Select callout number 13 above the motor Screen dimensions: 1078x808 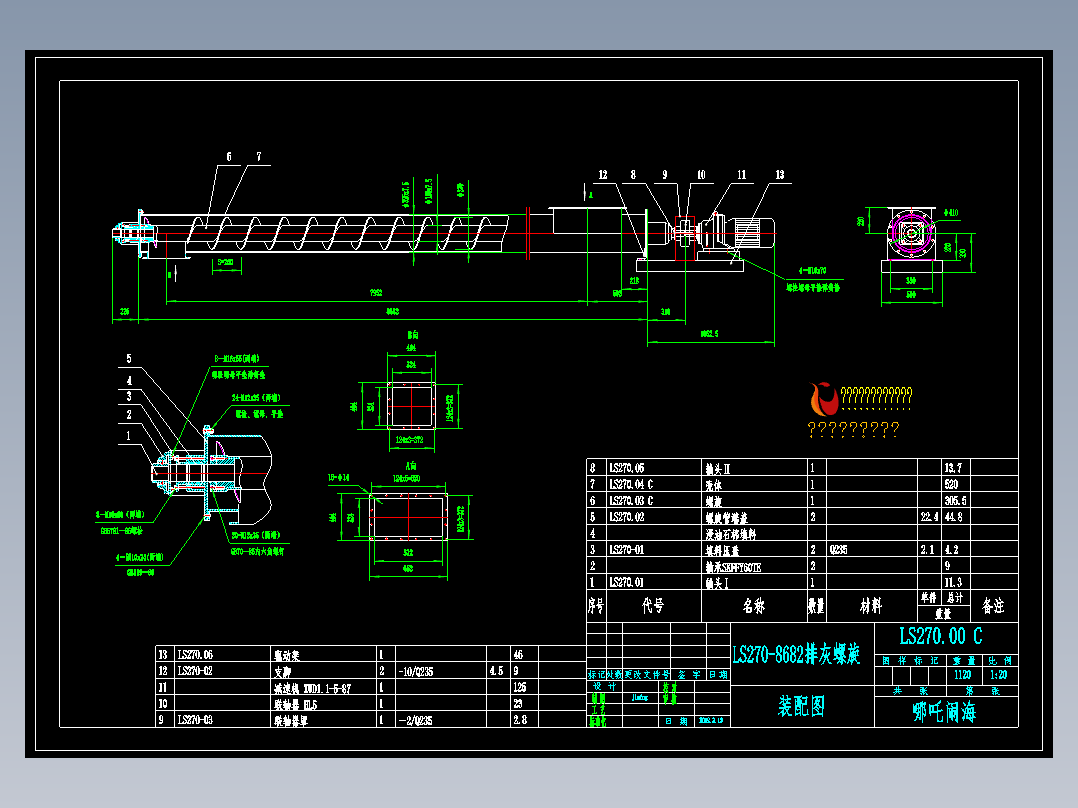780,175
